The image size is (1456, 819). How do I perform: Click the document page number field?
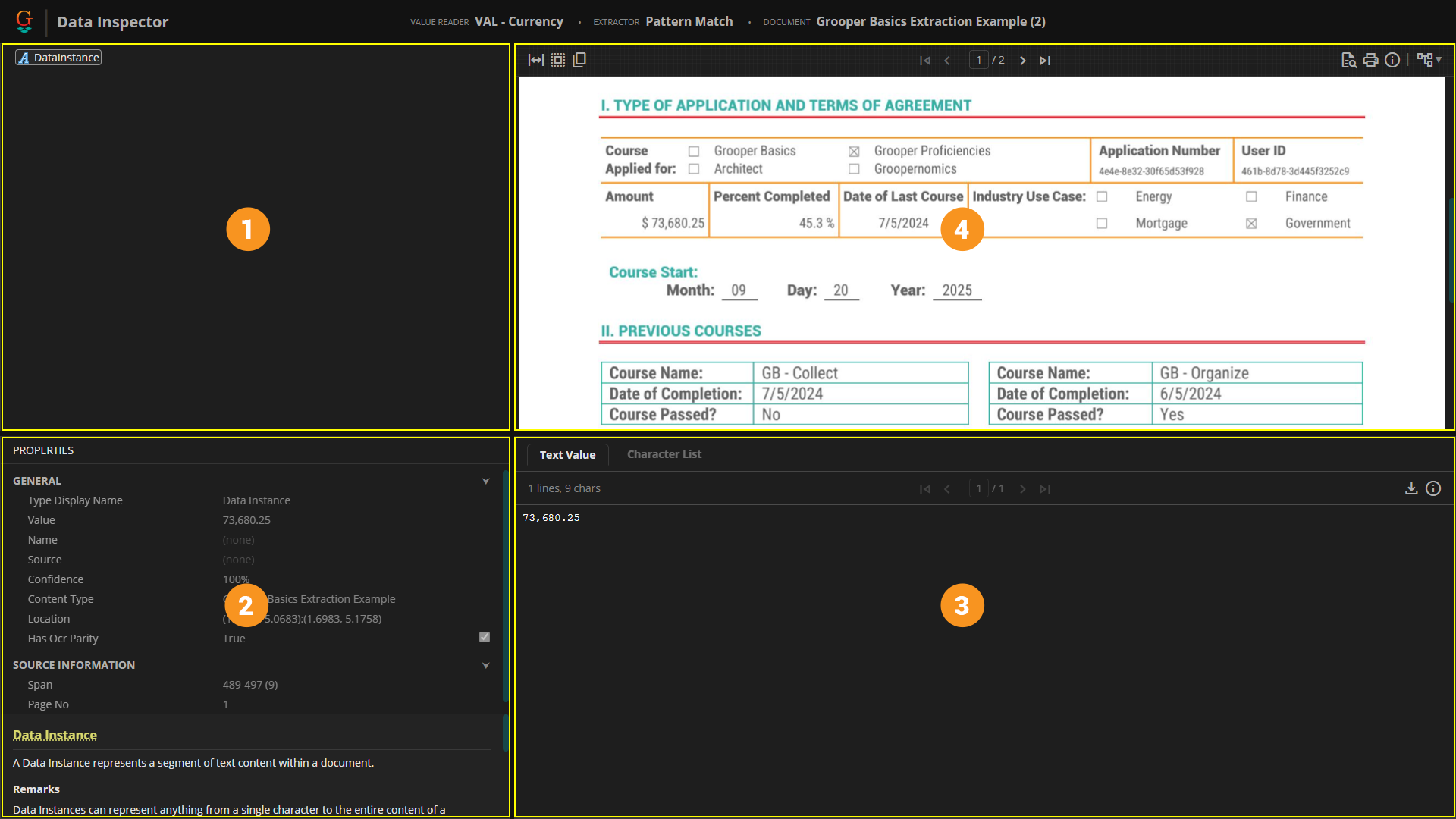point(978,60)
